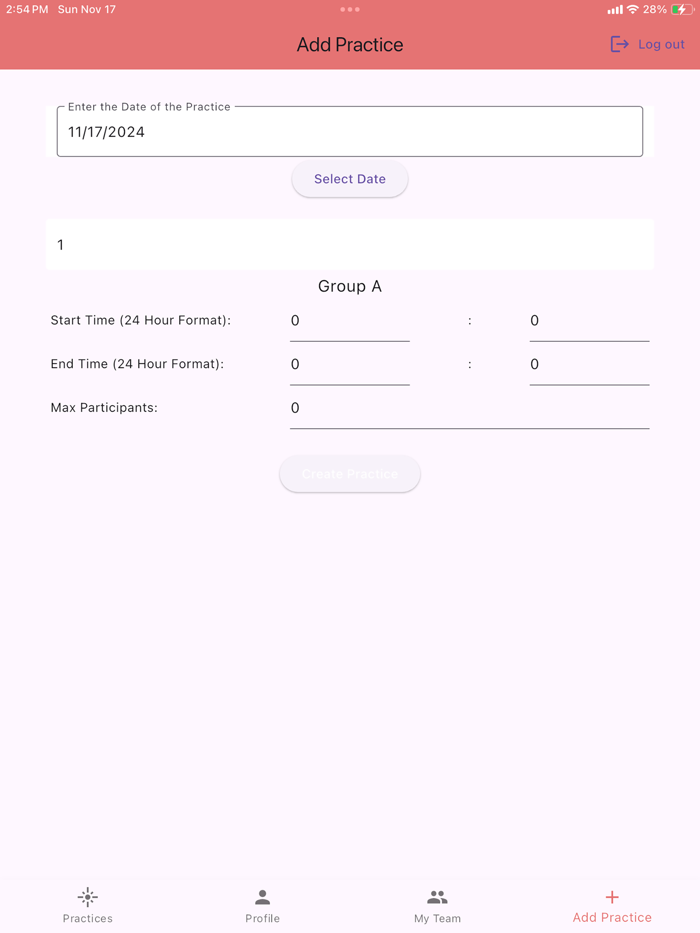Viewport: 700px width, 933px height.
Task: Tap the battery indicator in the status bar
Action: click(682, 9)
